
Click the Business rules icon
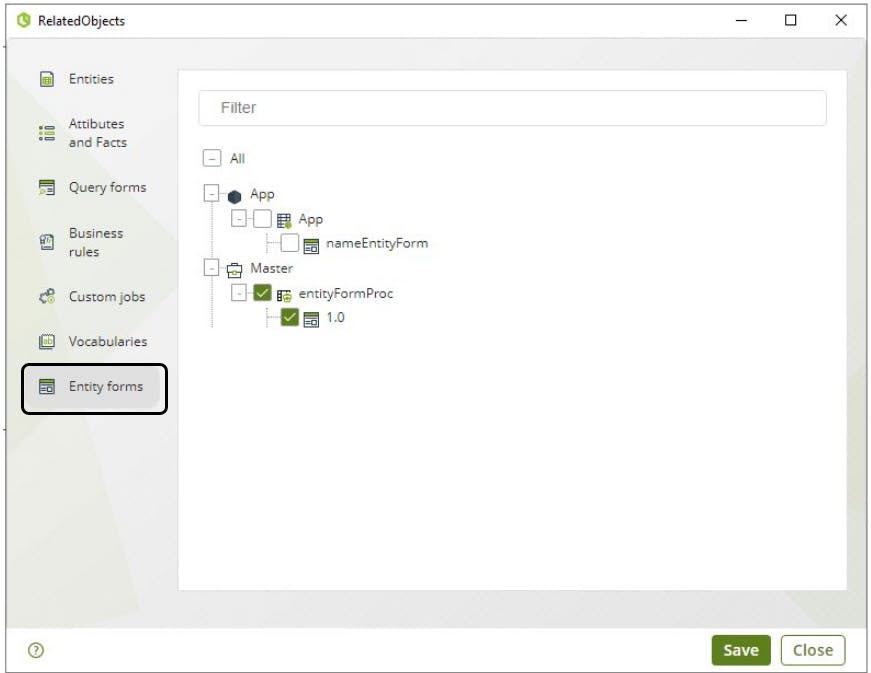pyautogui.click(x=47, y=242)
